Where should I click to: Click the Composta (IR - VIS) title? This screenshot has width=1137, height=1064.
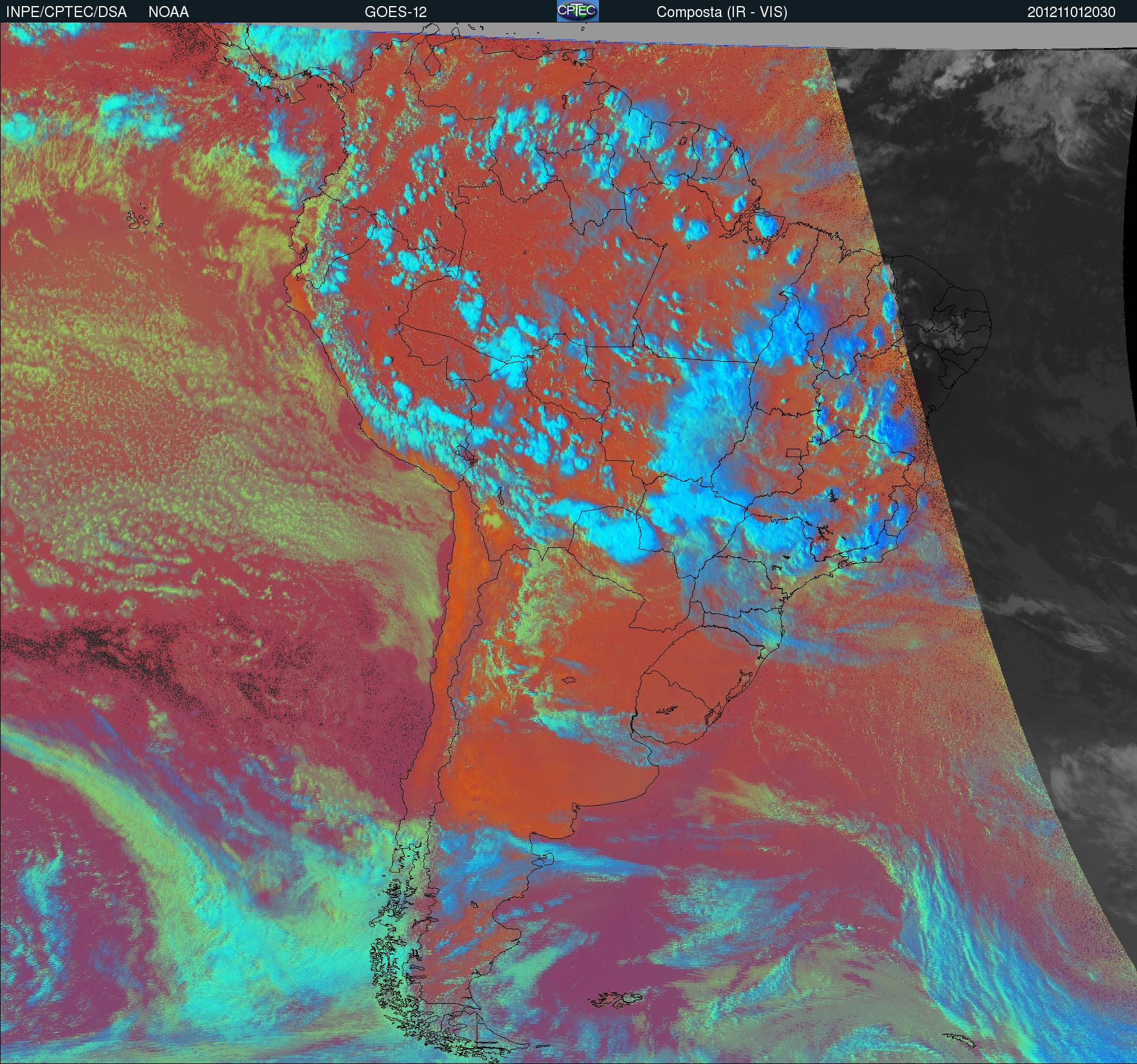click(x=722, y=12)
